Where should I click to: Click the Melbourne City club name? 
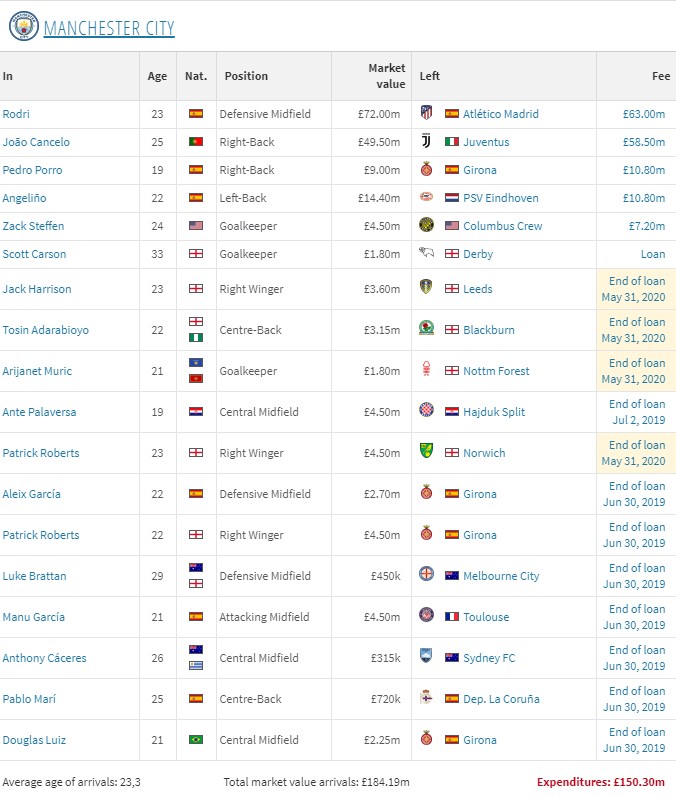click(501, 576)
